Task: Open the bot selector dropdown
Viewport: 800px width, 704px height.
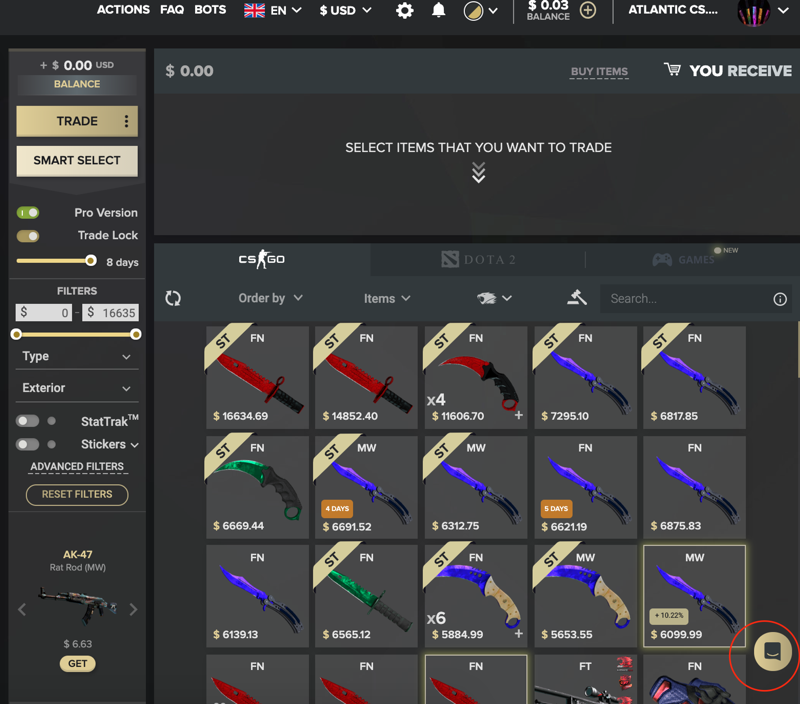Action: (494, 298)
